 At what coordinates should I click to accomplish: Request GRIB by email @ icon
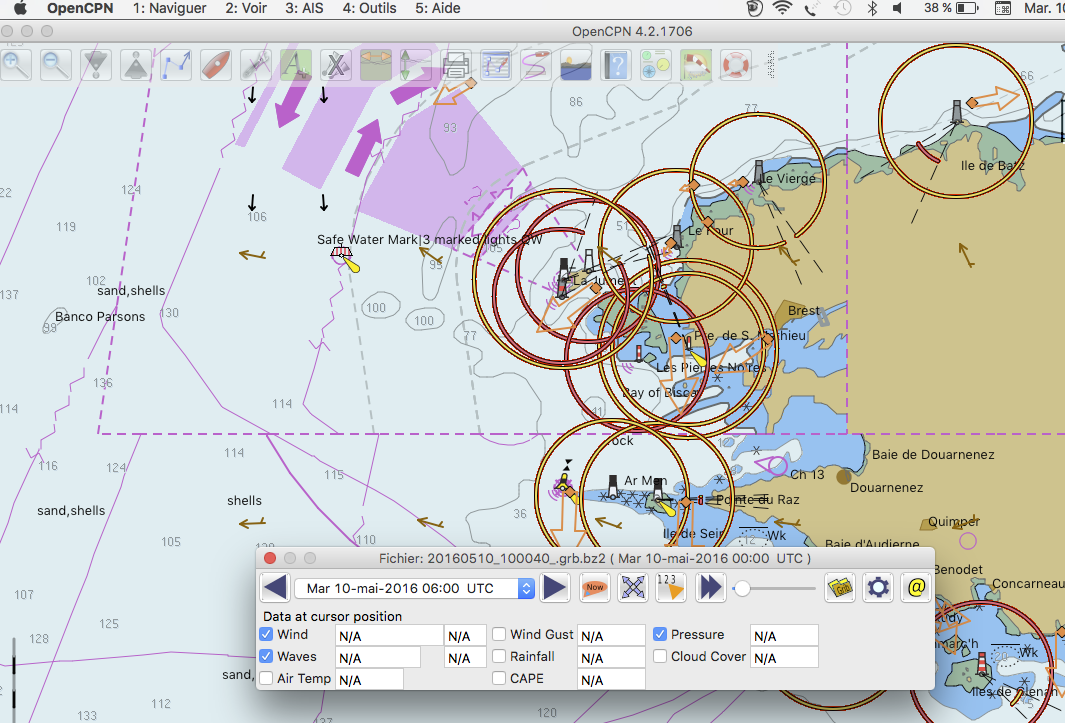coord(916,588)
